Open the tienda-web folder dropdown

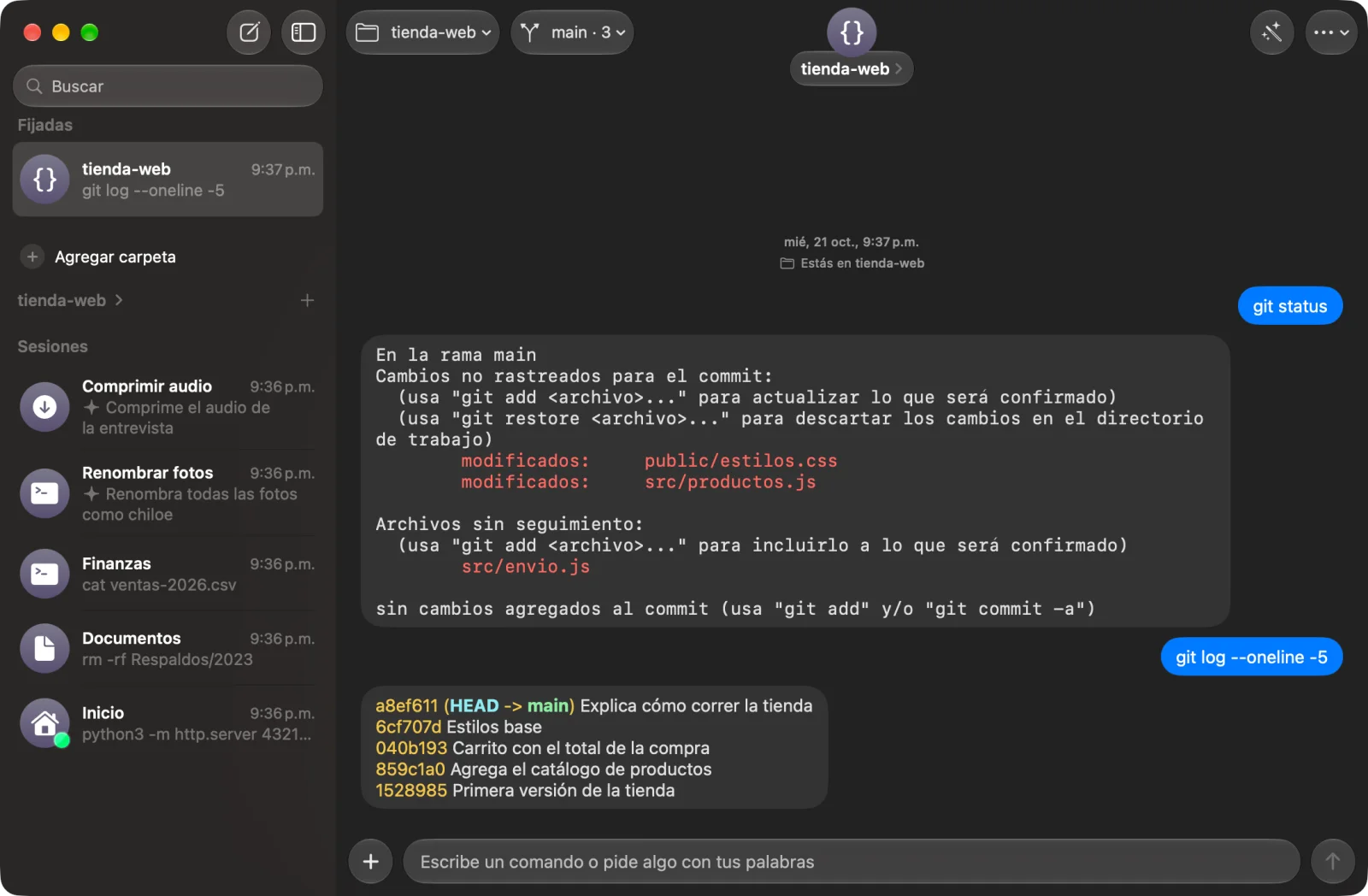pyautogui.click(x=422, y=32)
